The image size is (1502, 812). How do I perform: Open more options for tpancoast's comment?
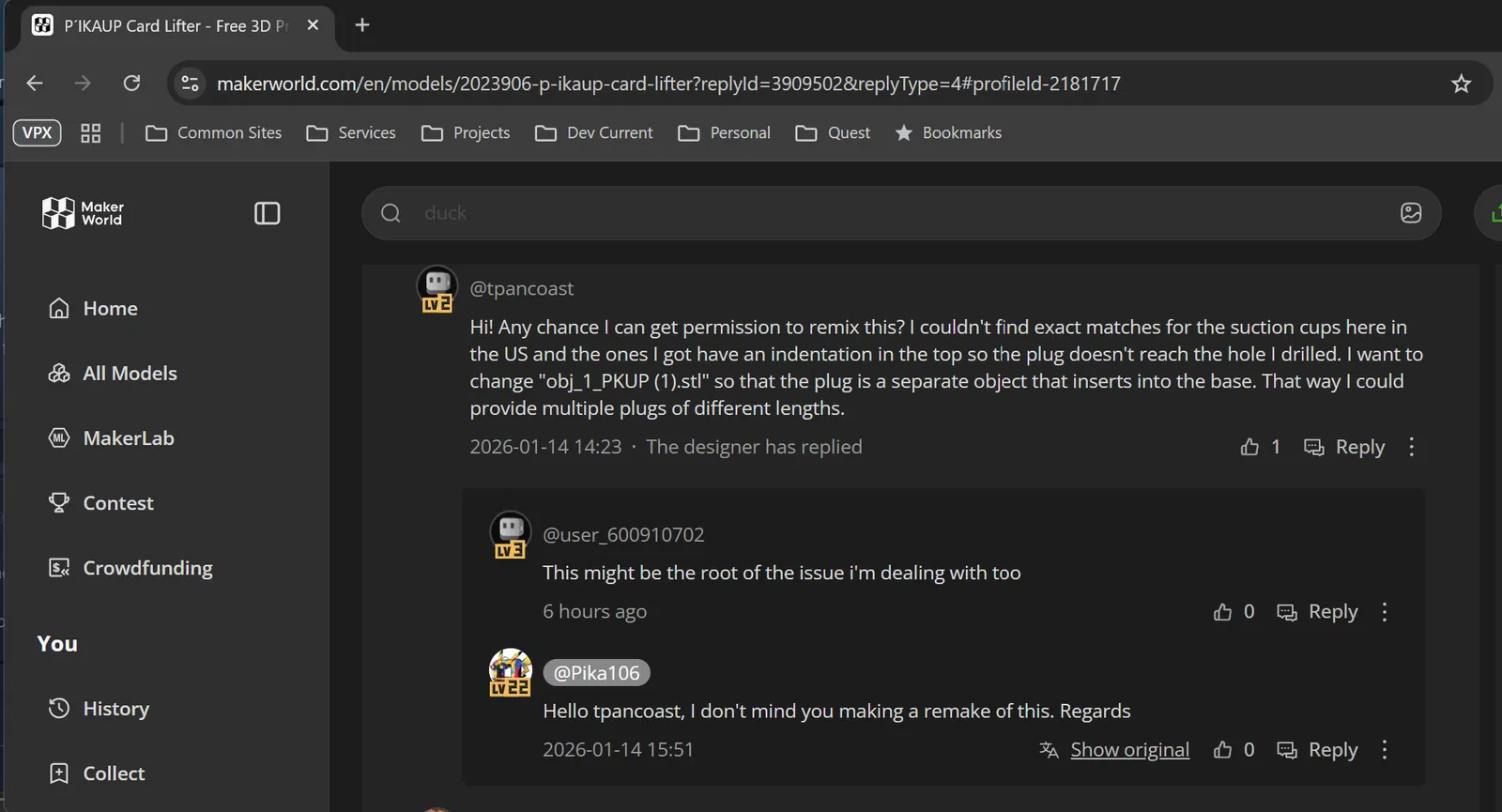[x=1411, y=447]
